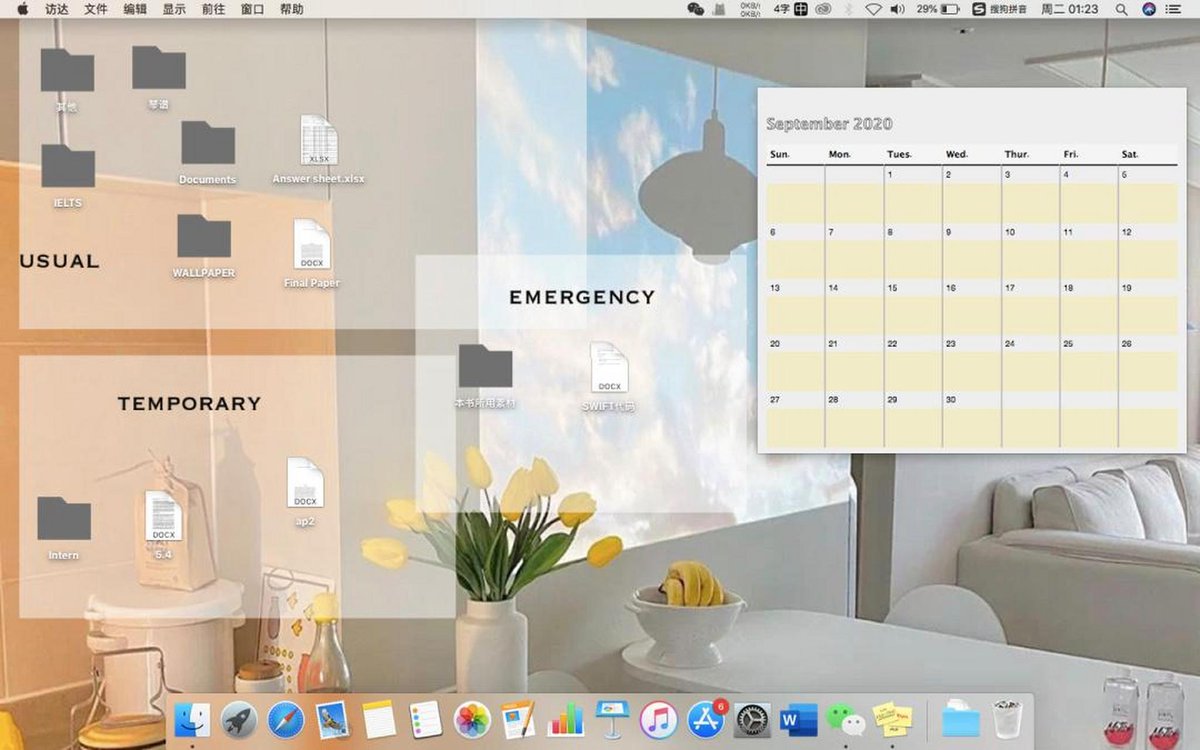Open Spotlight search magnifier
Screen dimensions: 1200x750
pos(1122,9)
